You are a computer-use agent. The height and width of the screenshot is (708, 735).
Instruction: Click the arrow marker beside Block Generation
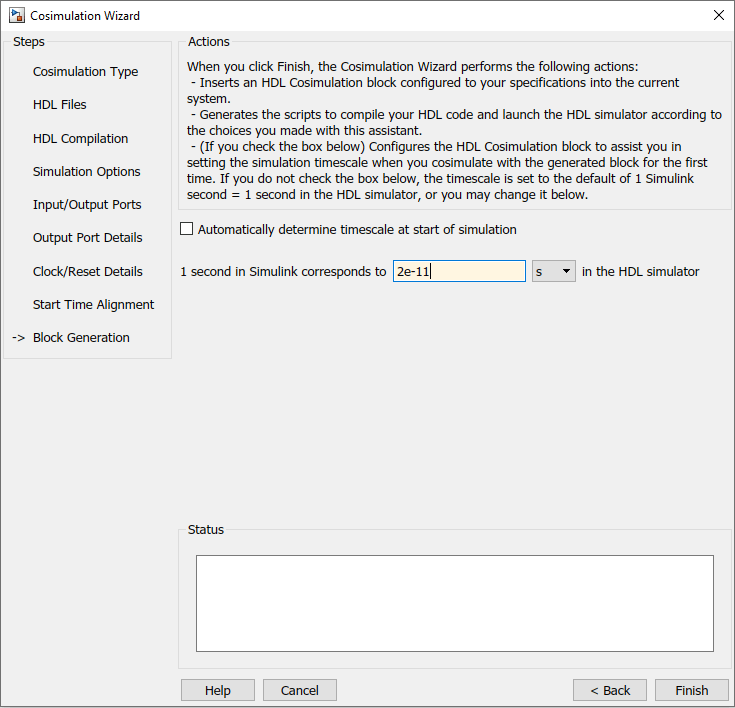coord(18,338)
